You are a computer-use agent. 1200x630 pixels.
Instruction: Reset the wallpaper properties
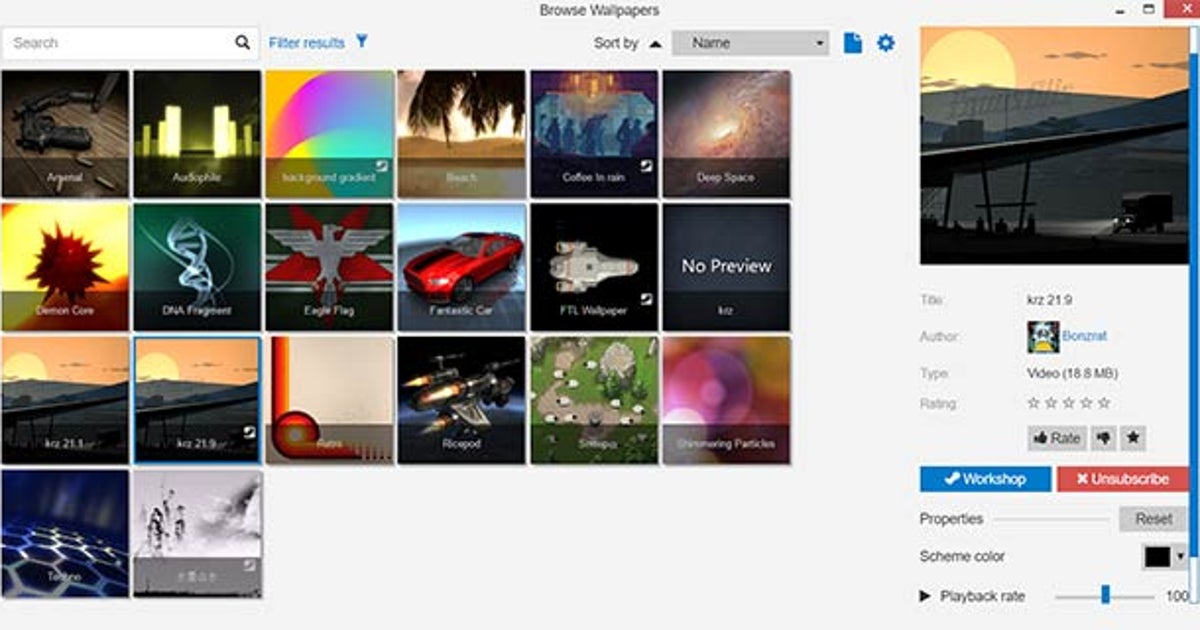1152,519
